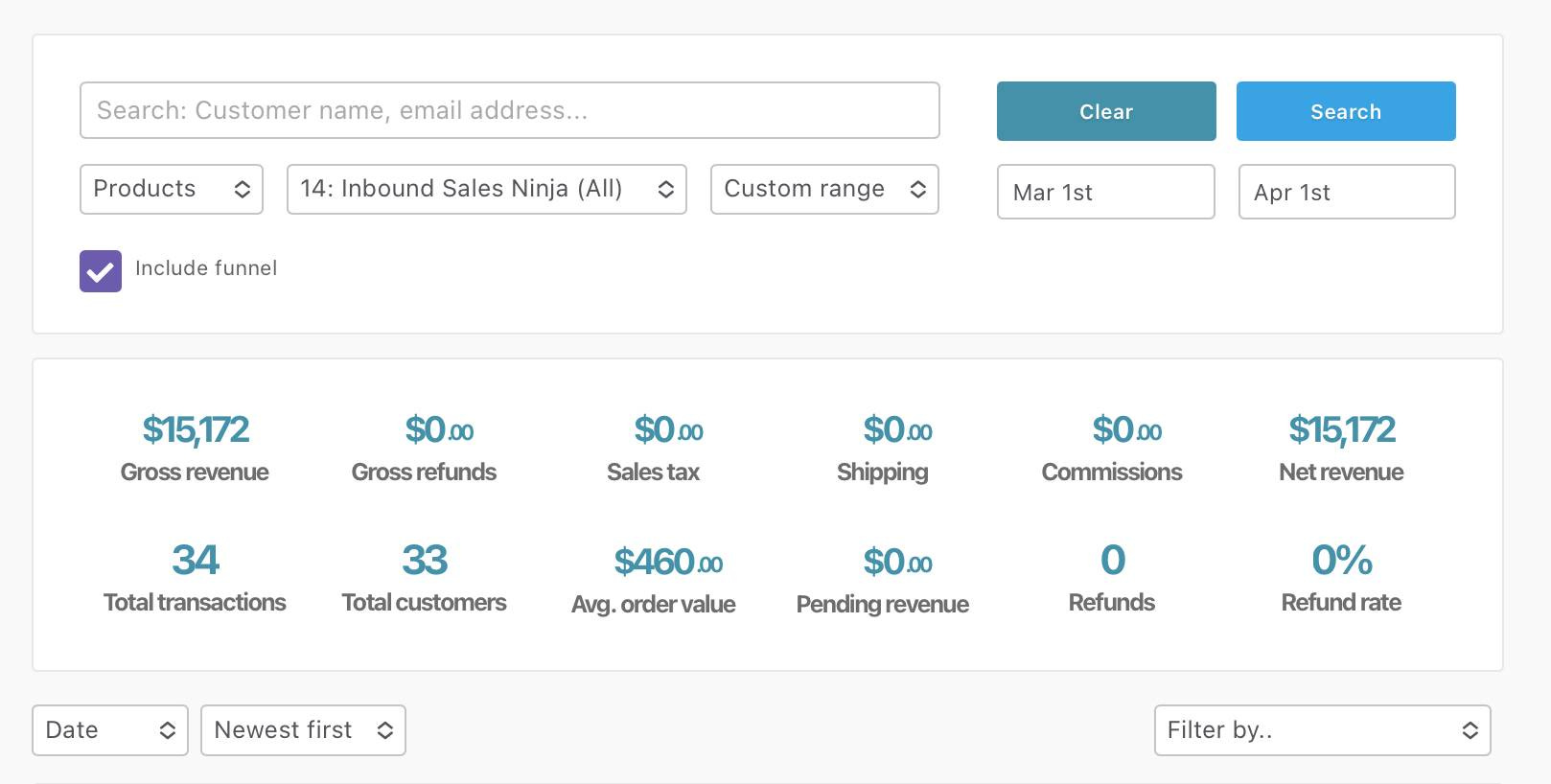Click the Net revenue stat
Image resolution: width=1551 pixels, height=784 pixels.
(x=1341, y=430)
